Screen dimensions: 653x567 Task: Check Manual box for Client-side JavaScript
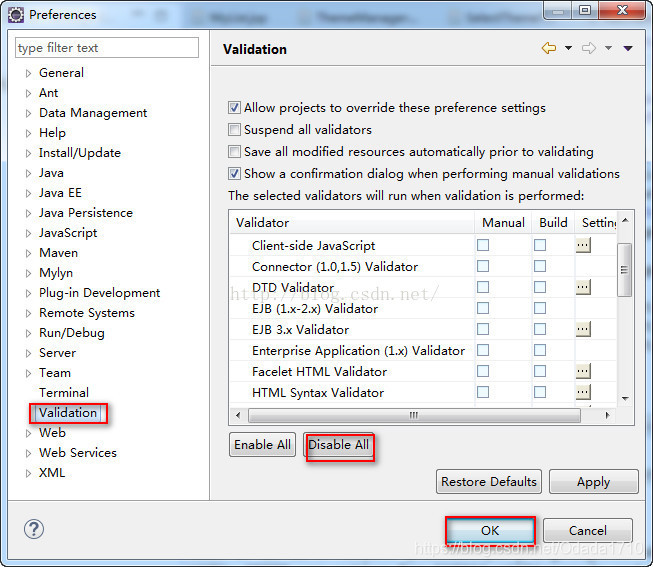point(483,245)
